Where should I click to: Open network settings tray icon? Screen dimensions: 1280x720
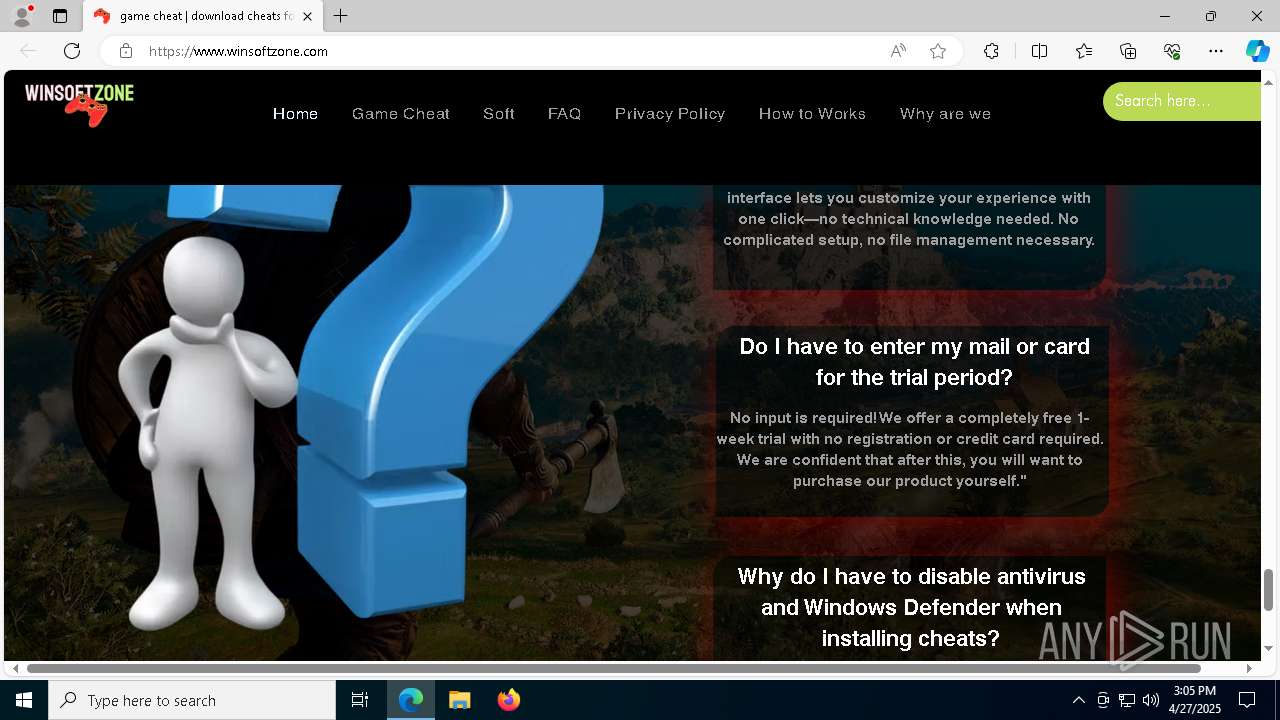[x=1126, y=700]
